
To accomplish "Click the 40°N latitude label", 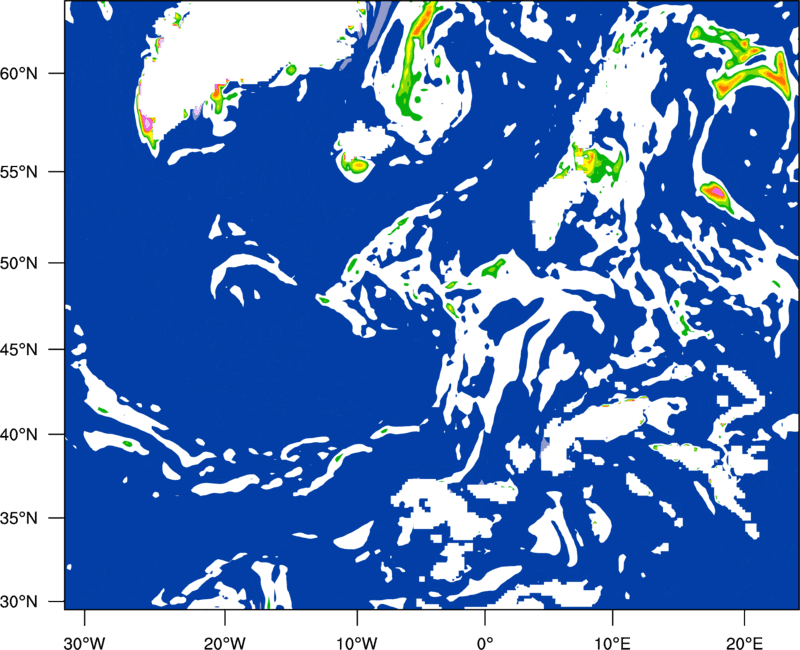I will click(x=19, y=435).
